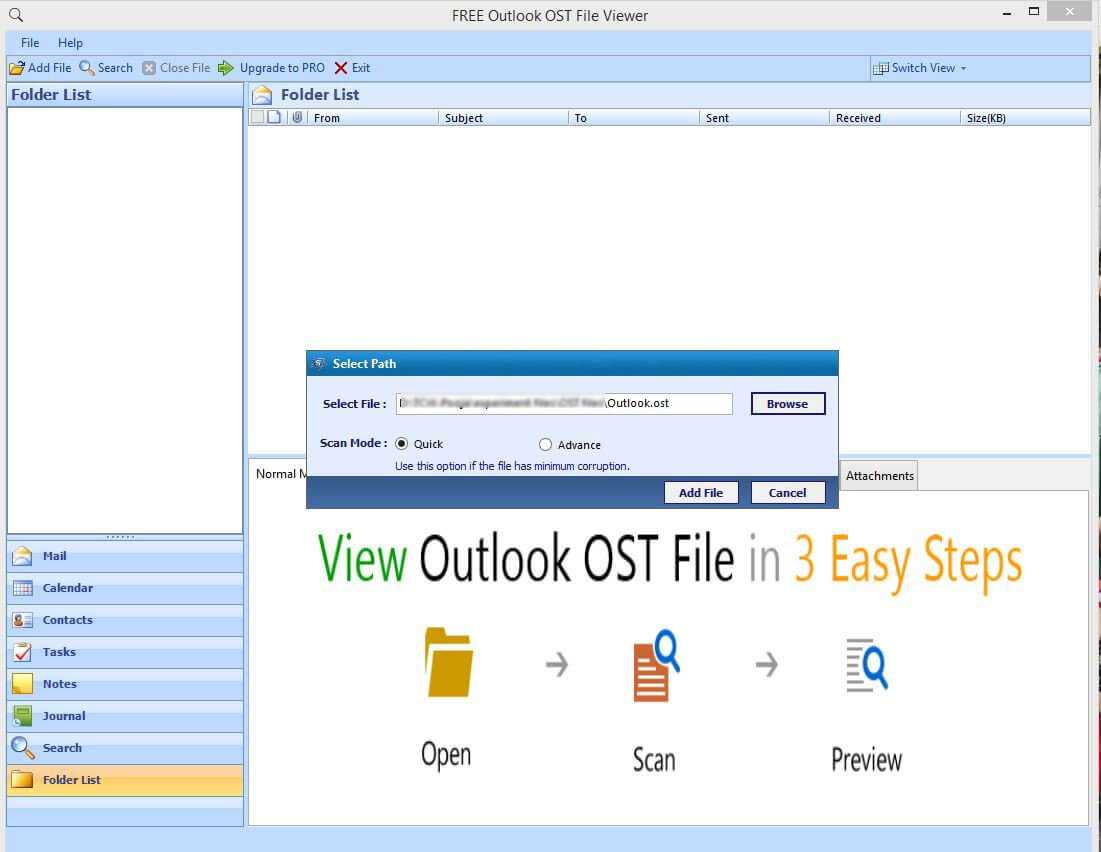Switch to the Normal Mail tab
The height and width of the screenshot is (852, 1101).
tap(281, 474)
